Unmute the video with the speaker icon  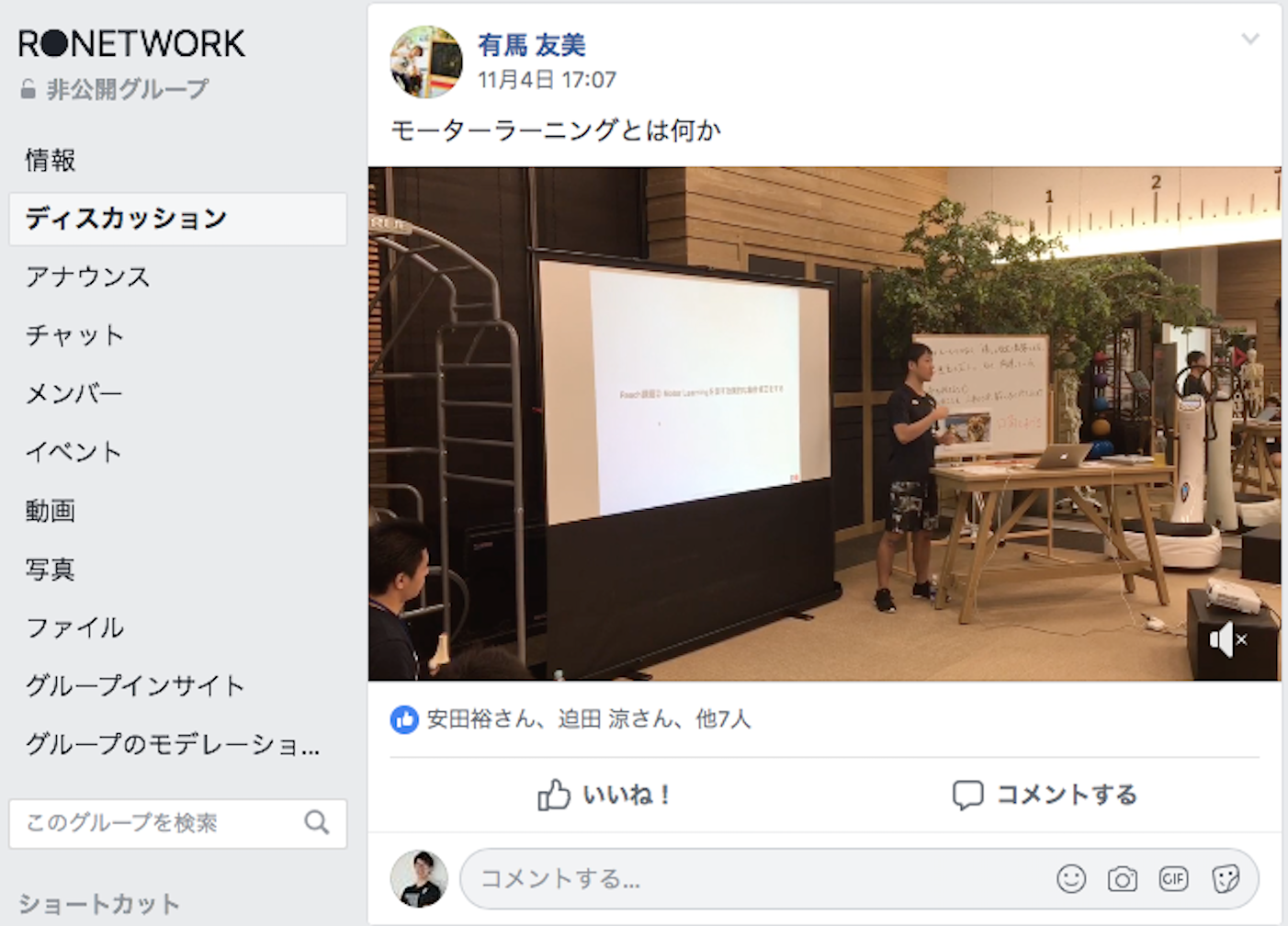tap(1227, 639)
